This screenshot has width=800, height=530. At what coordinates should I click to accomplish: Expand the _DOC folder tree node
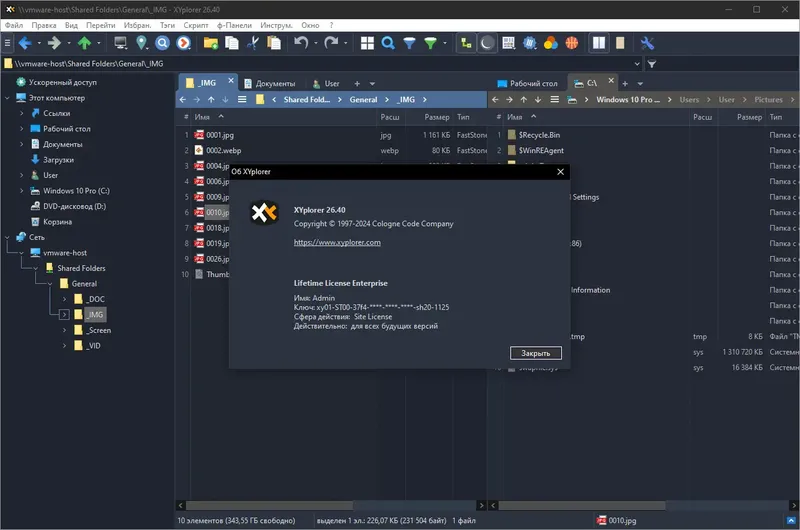click(x=64, y=299)
